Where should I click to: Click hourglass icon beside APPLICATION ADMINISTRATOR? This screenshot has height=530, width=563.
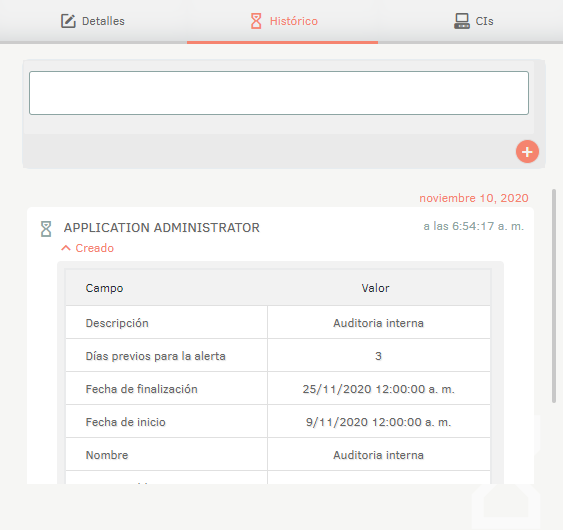coord(46,229)
